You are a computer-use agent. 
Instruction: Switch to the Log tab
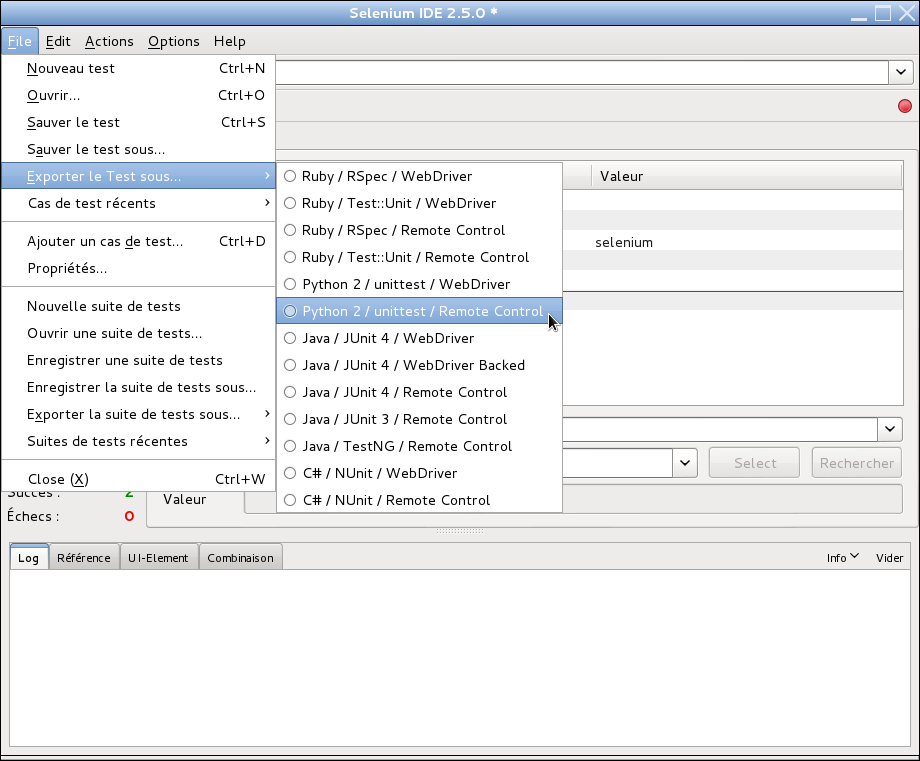pyautogui.click(x=29, y=557)
